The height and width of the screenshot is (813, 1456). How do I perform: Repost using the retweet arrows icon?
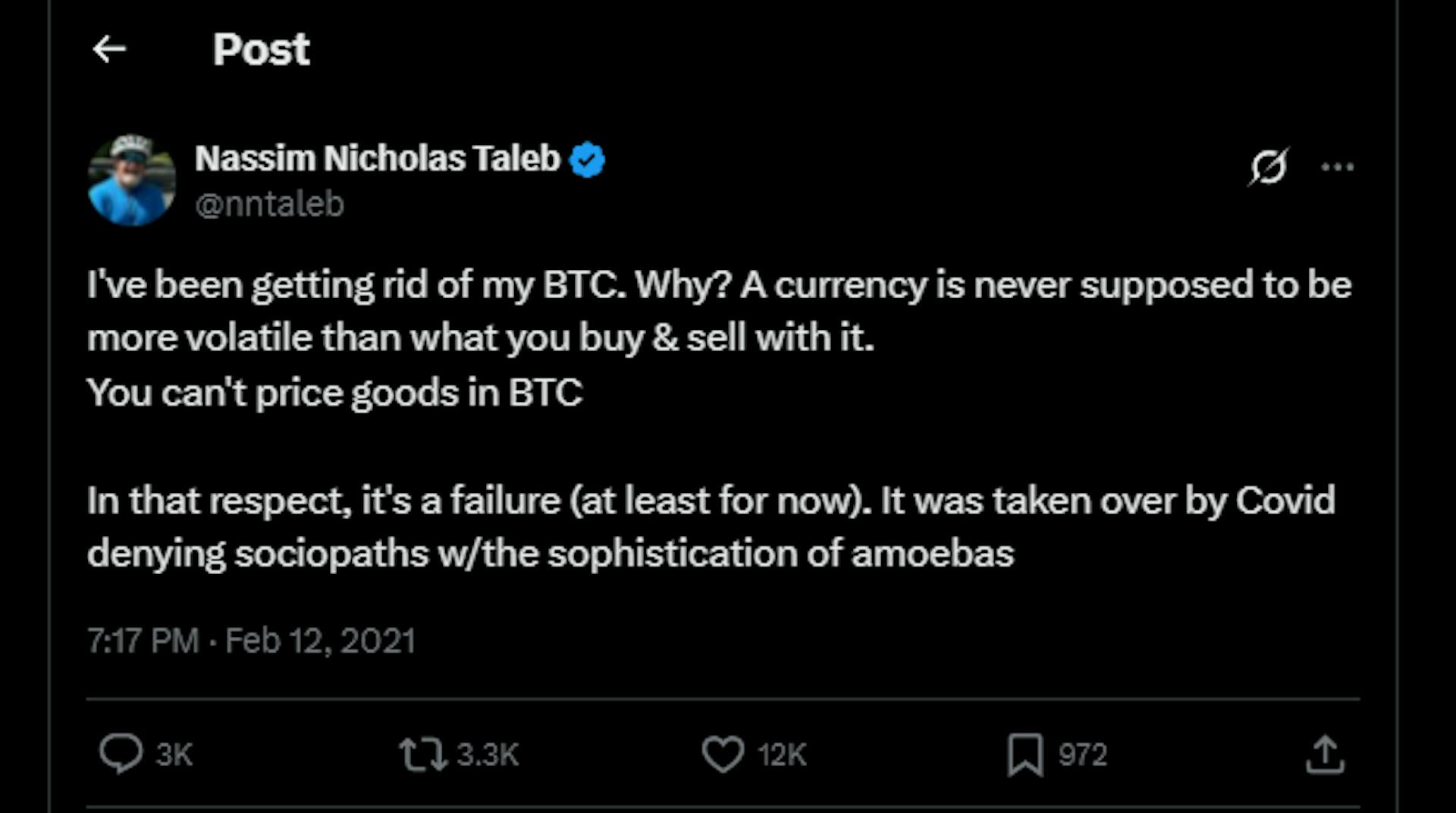pyautogui.click(x=422, y=755)
